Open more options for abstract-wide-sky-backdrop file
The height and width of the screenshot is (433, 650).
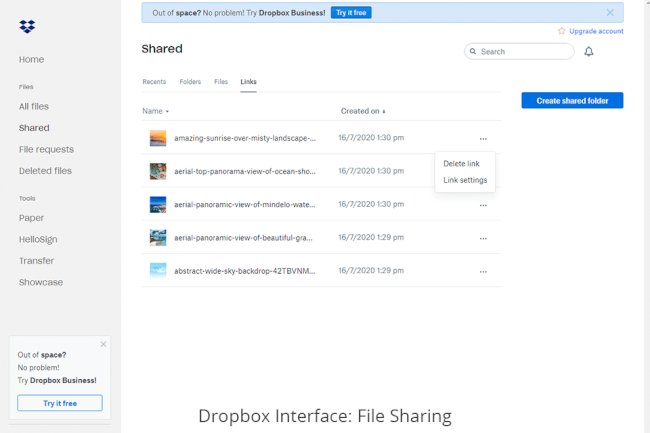pyautogui.click(x=483, y=271)
